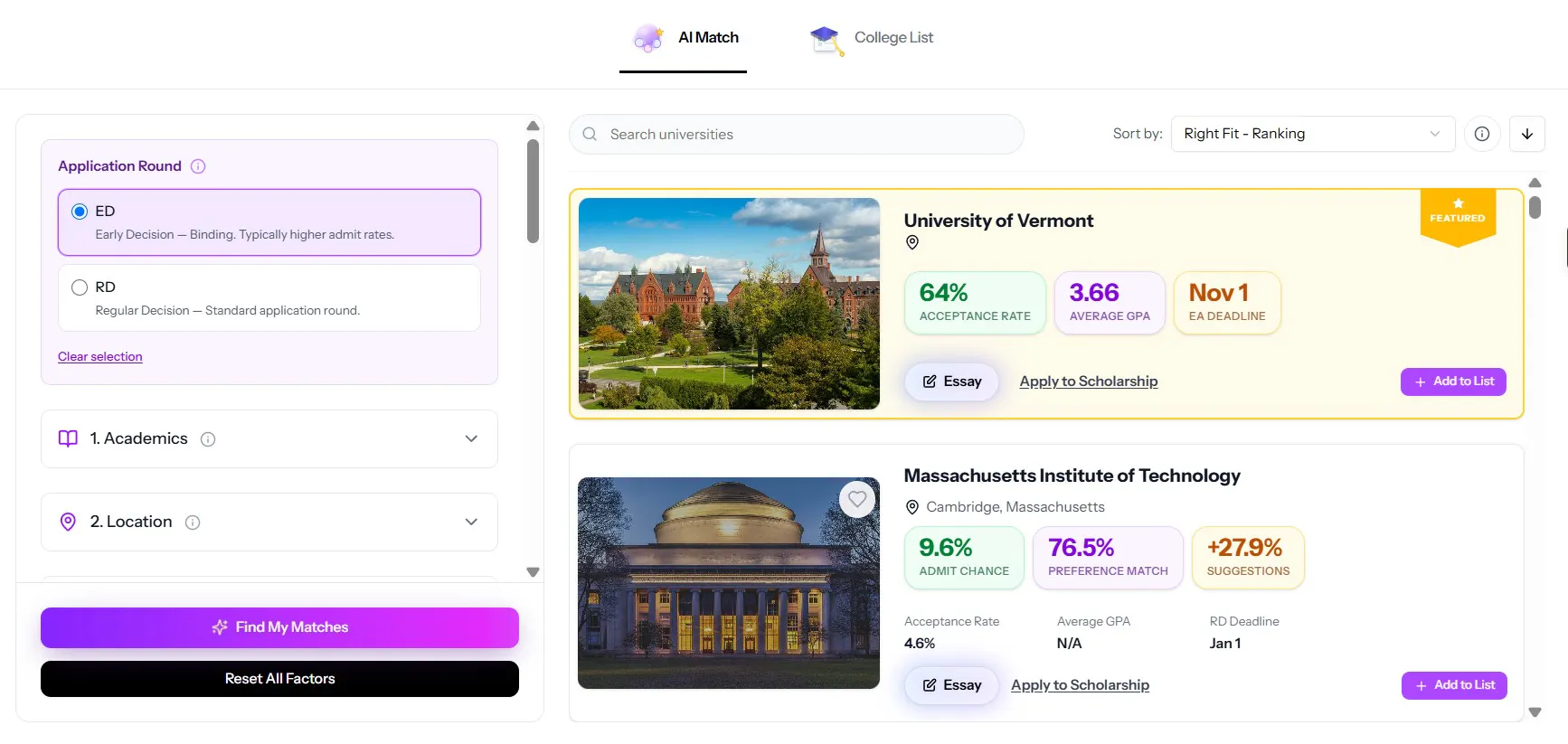Click RD Deadline Jan 1 value
1568x744 pixels.
1225,644
